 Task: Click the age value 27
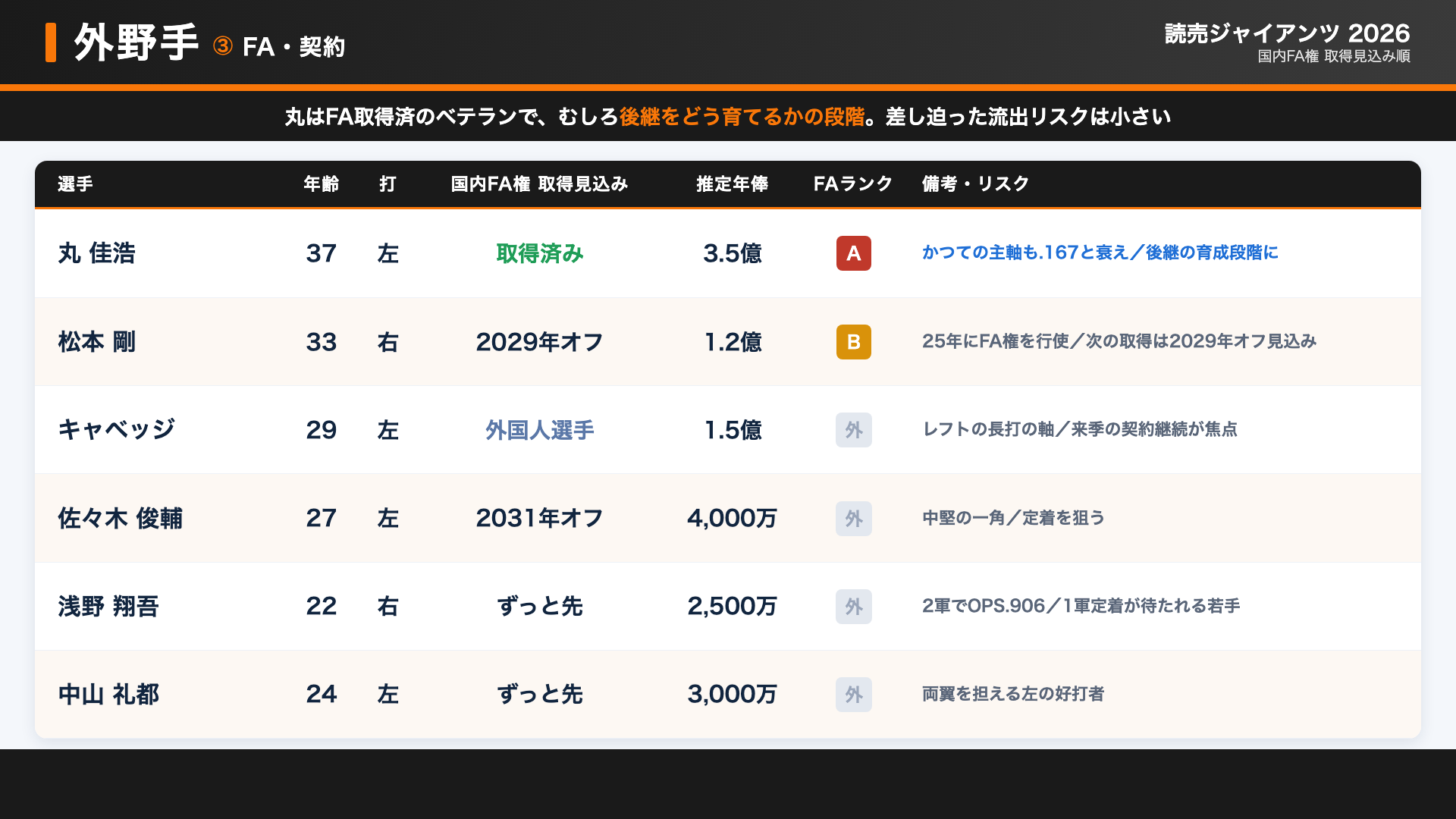(321, 519)
